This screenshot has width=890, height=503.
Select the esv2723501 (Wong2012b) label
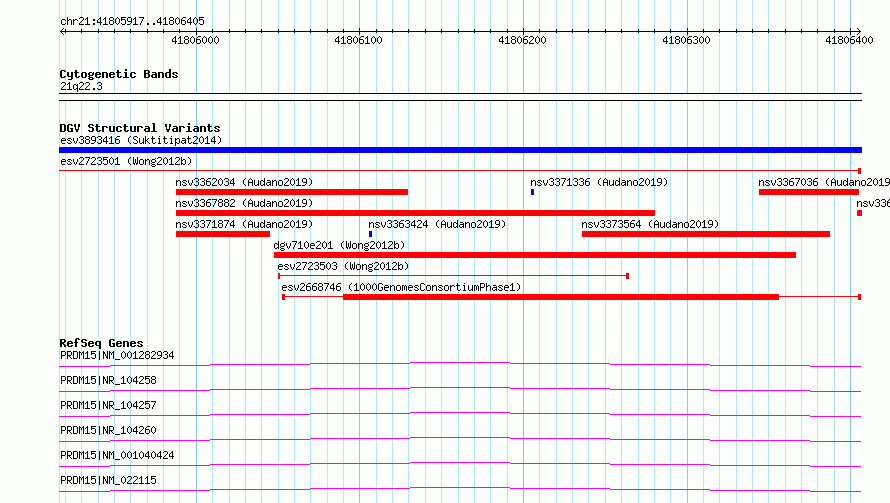click(x=126, y=161)
